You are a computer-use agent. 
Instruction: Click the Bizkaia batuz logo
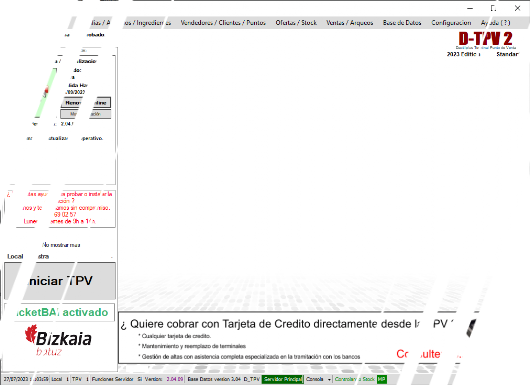click(x=58, y=340)
